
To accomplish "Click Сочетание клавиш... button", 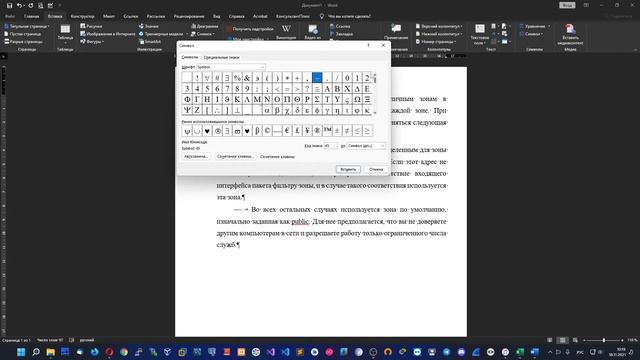I will 236,156.
